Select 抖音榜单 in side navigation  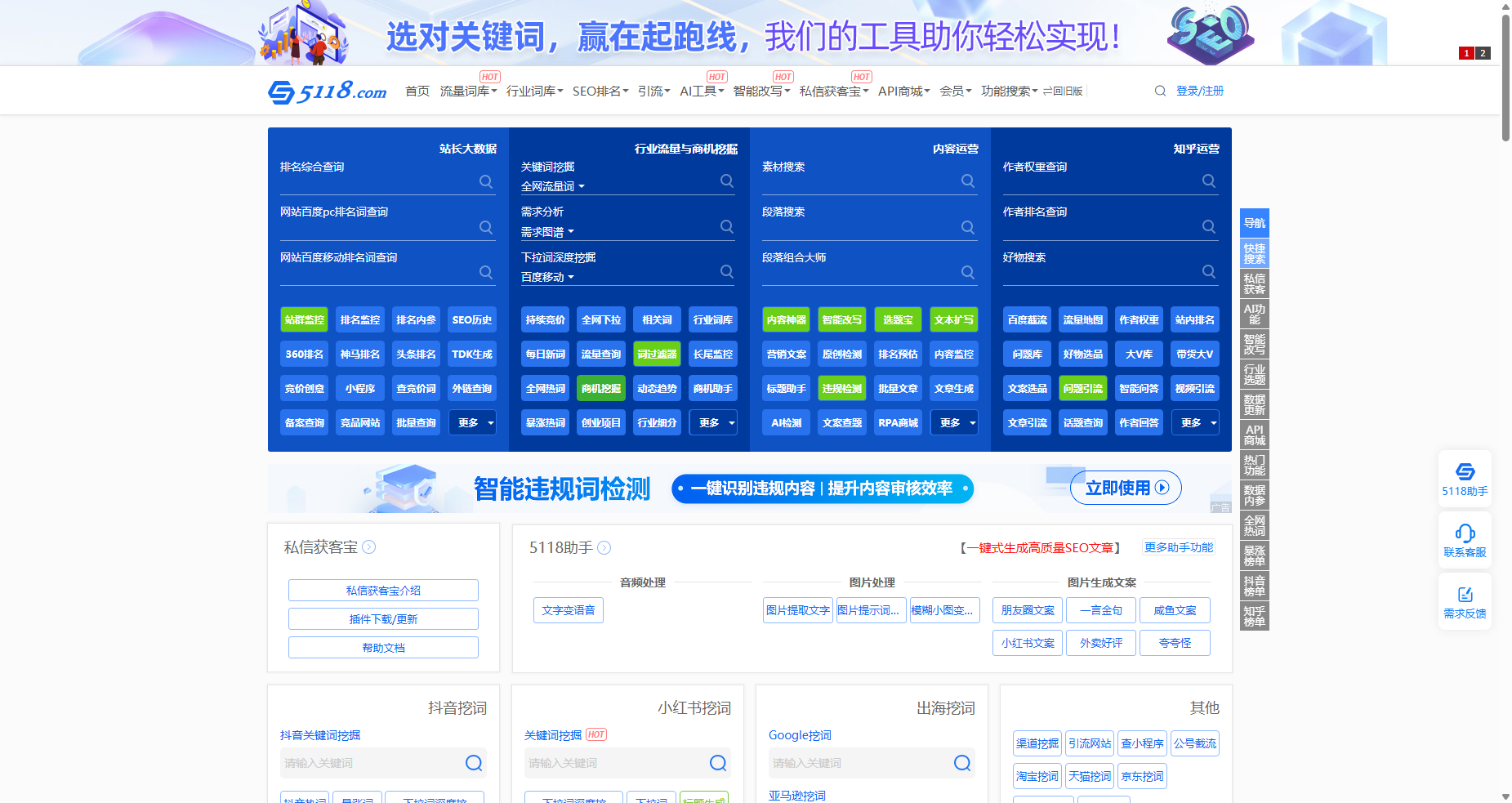[1255, 587]
